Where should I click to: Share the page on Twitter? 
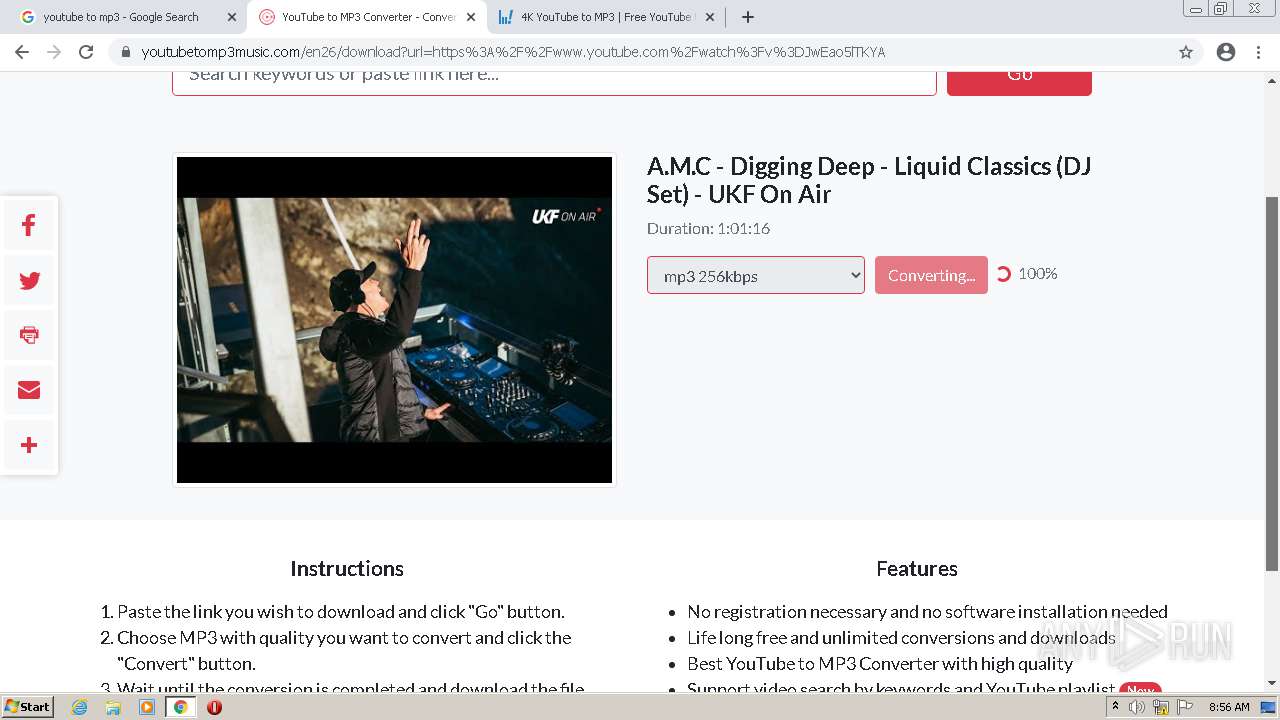(29, 281)
